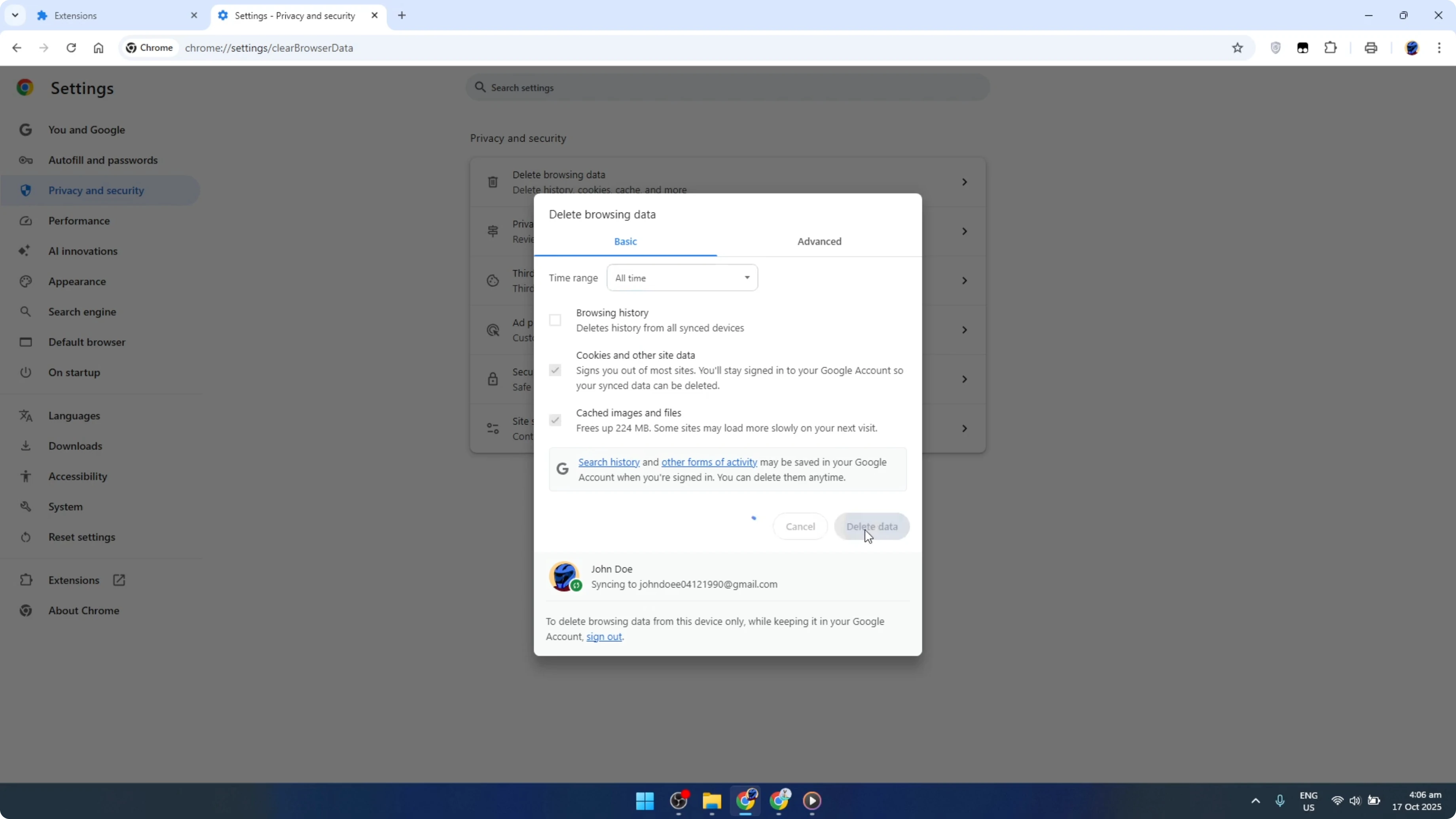
Task: Open the Time range dropdown
Action: tap(682, 278)
